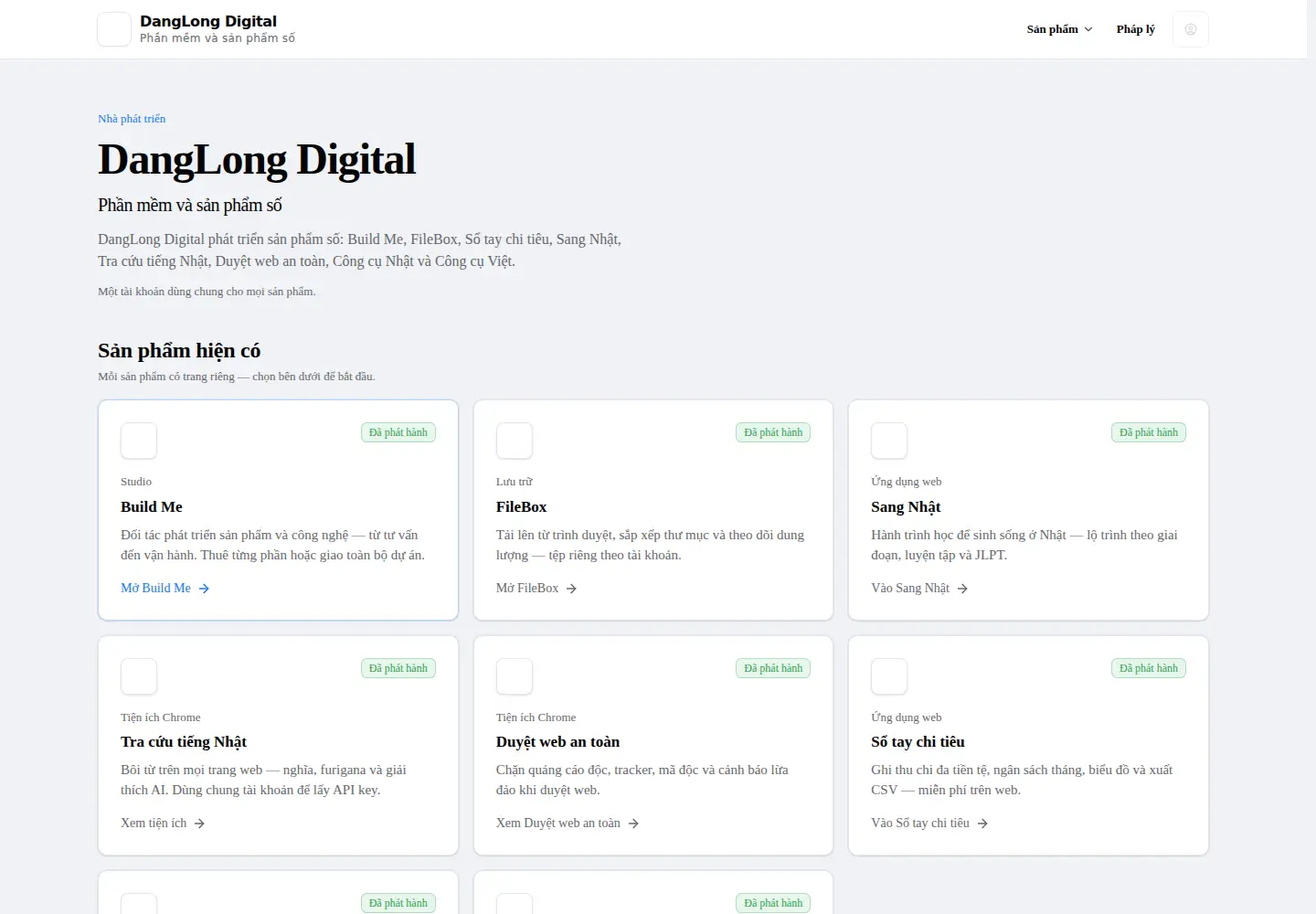Viewport: 1316px width, 914px height.
Task: Click the Build Me card title
Action: coord(152,507)
